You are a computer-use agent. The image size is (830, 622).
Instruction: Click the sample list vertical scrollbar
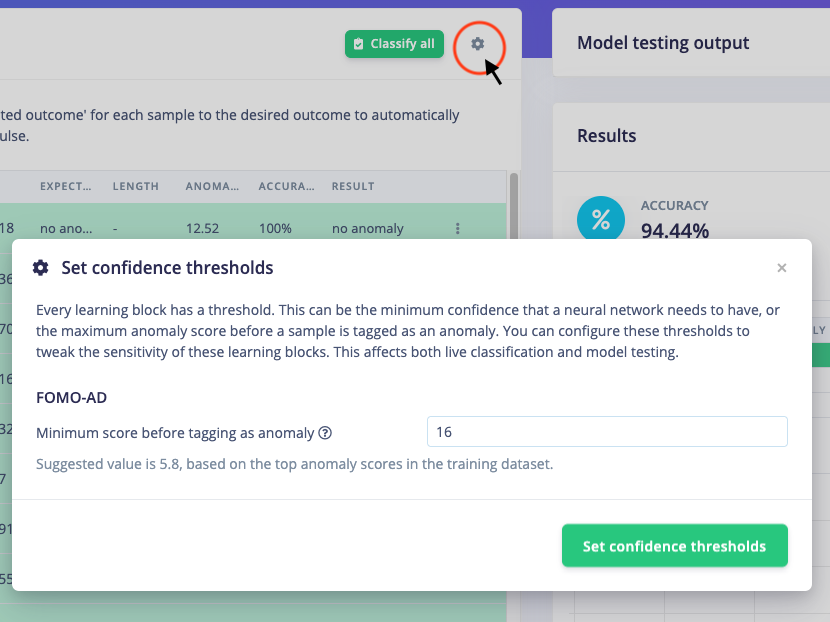click(513, 205)
